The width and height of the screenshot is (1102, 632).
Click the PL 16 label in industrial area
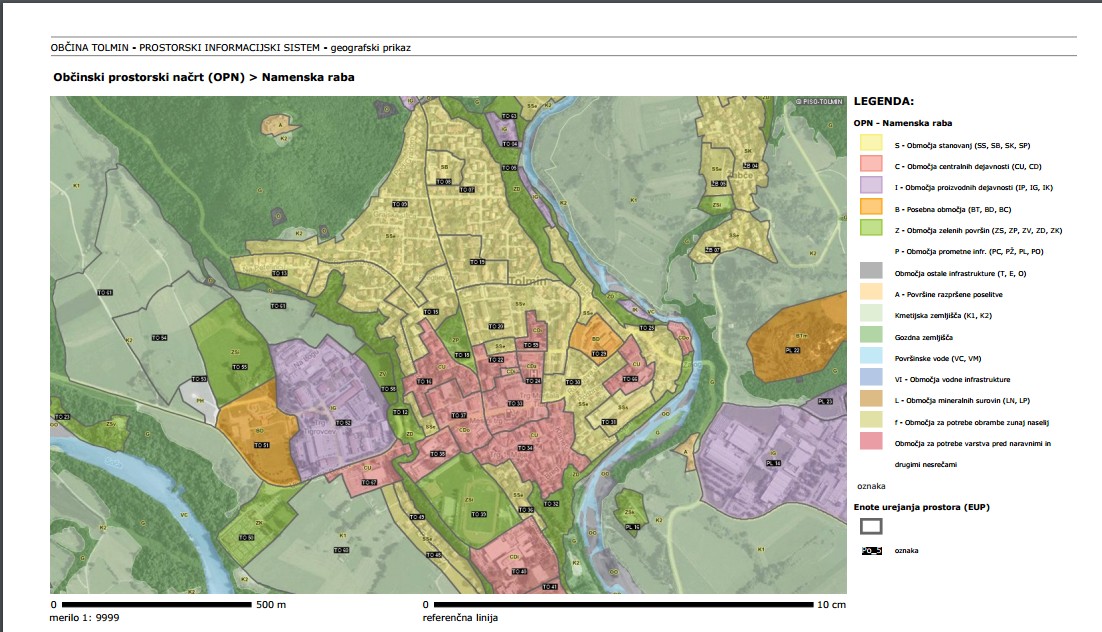click(773, 464)
